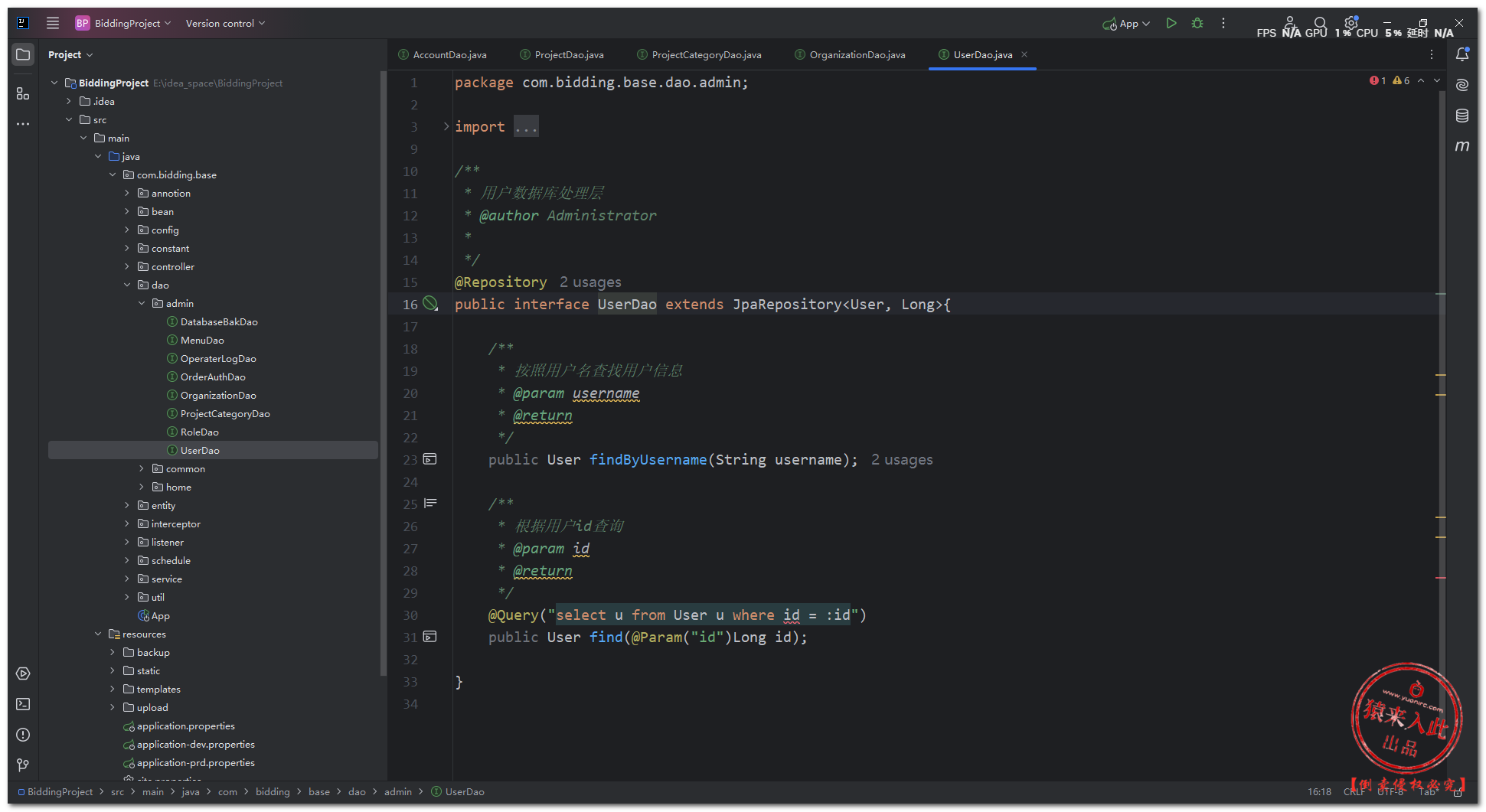This screenshot has height=812, width=1486.
Task: Open the Notifications bell panel
Action: click(x=1462, y=54)
